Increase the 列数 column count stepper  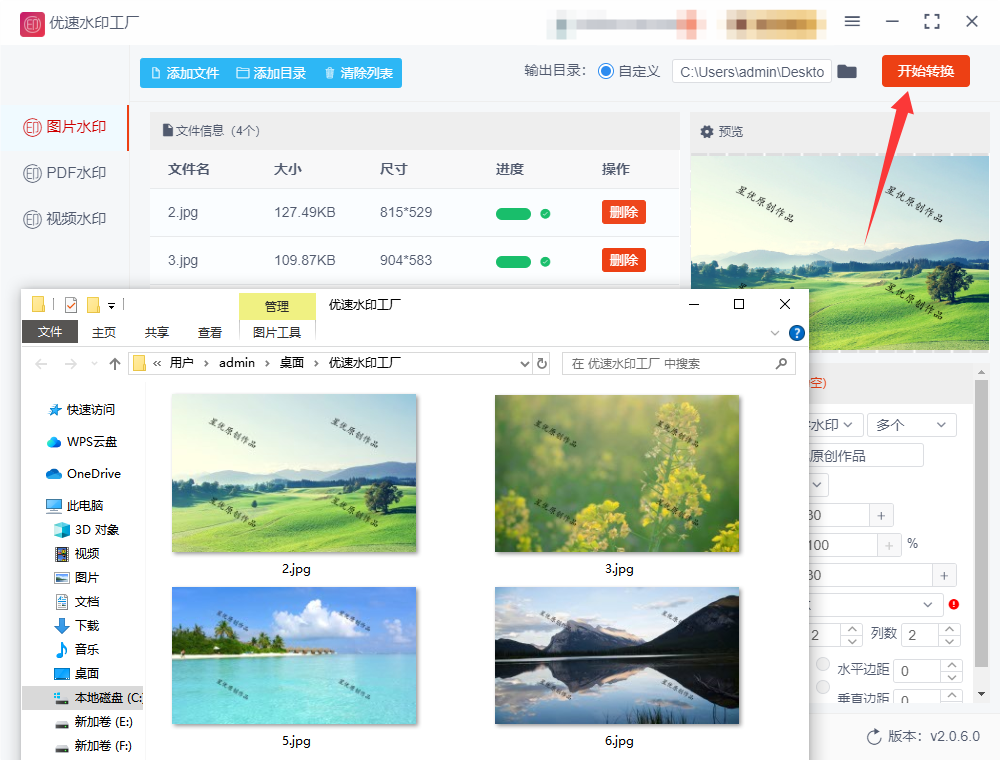[x=950, y=629]
